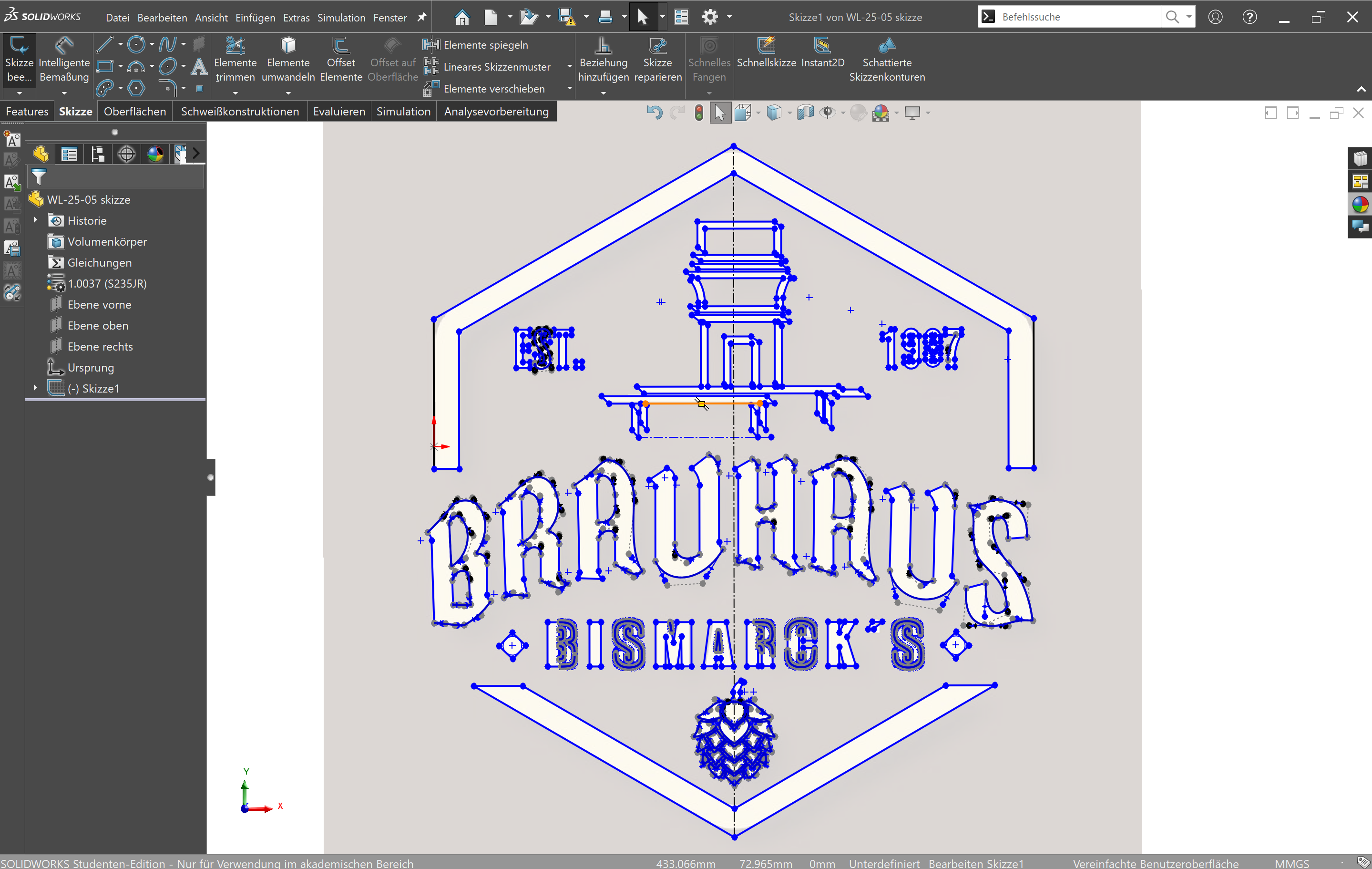Click the Offset Elemente icon
Viewport: 1372px width, 869px height.
(x=341, y=45)
